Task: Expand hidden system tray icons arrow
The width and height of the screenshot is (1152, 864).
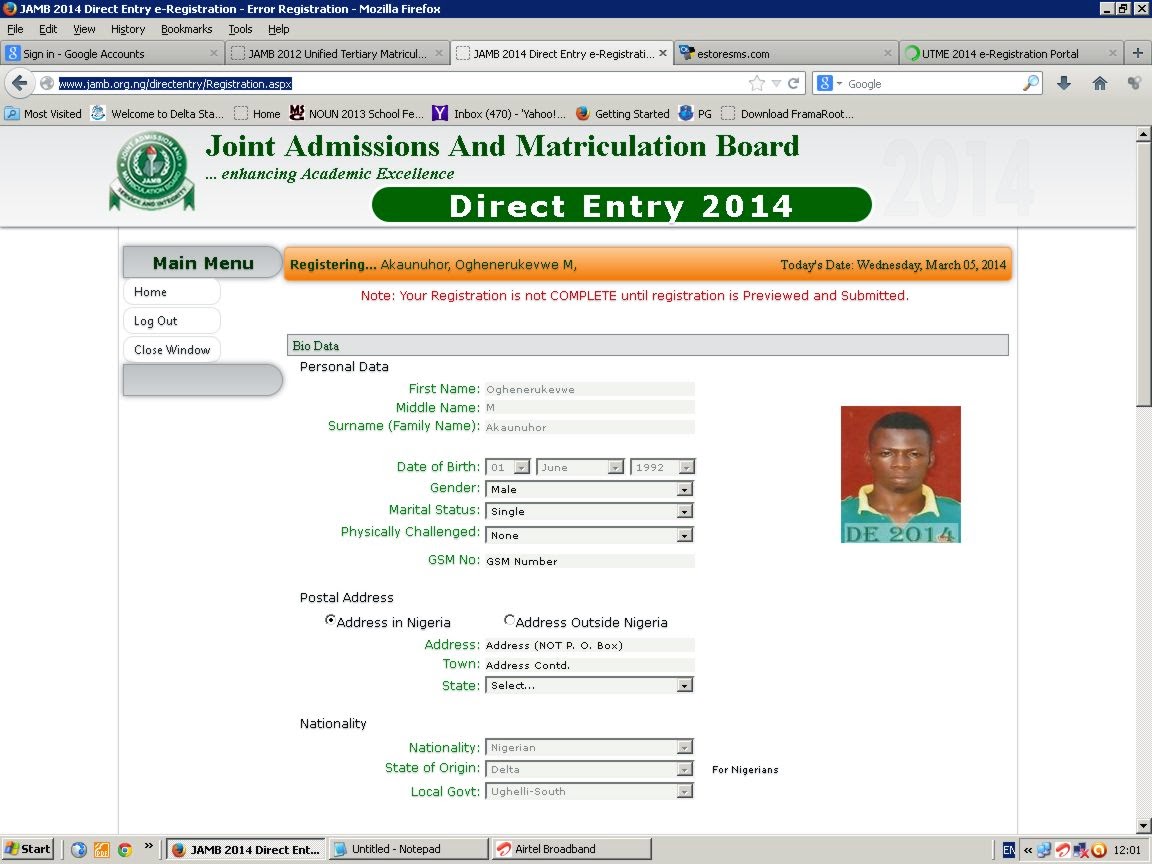Action: tap(1028, 850)
